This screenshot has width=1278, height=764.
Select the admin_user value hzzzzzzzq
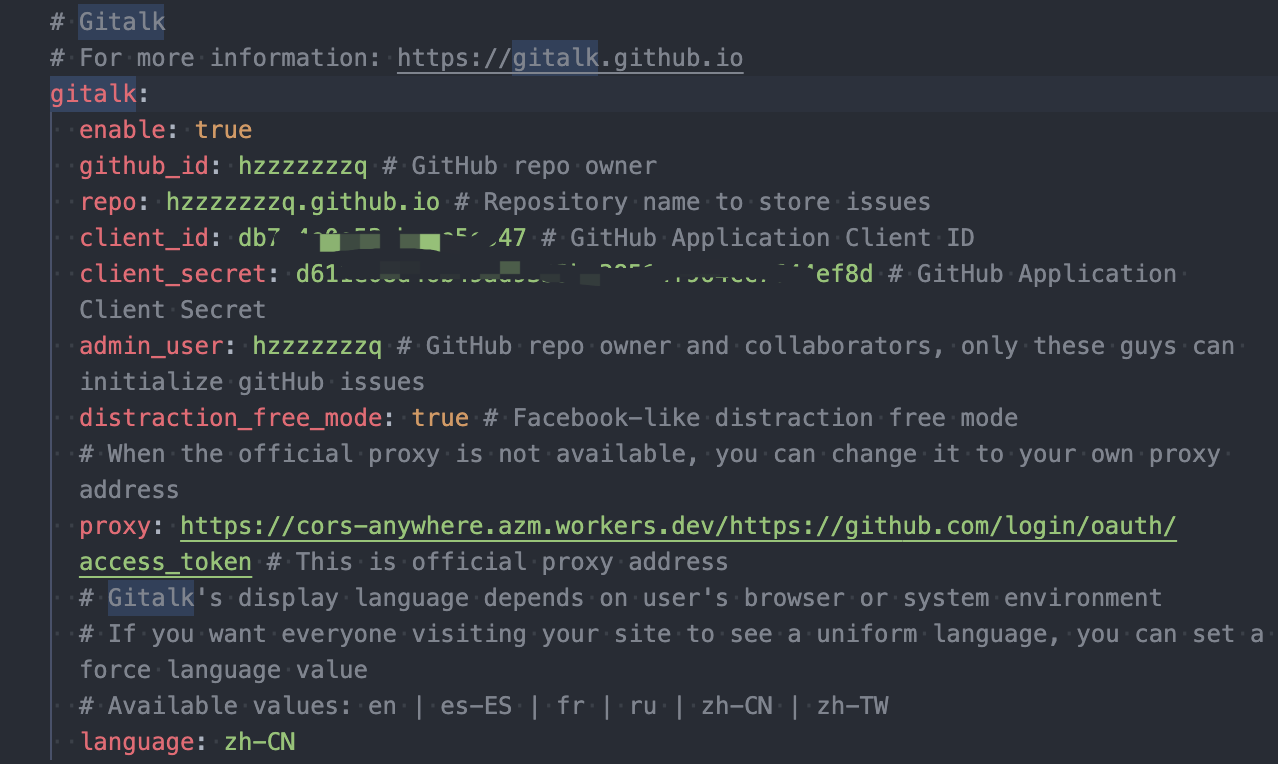[x=317, y=346]
